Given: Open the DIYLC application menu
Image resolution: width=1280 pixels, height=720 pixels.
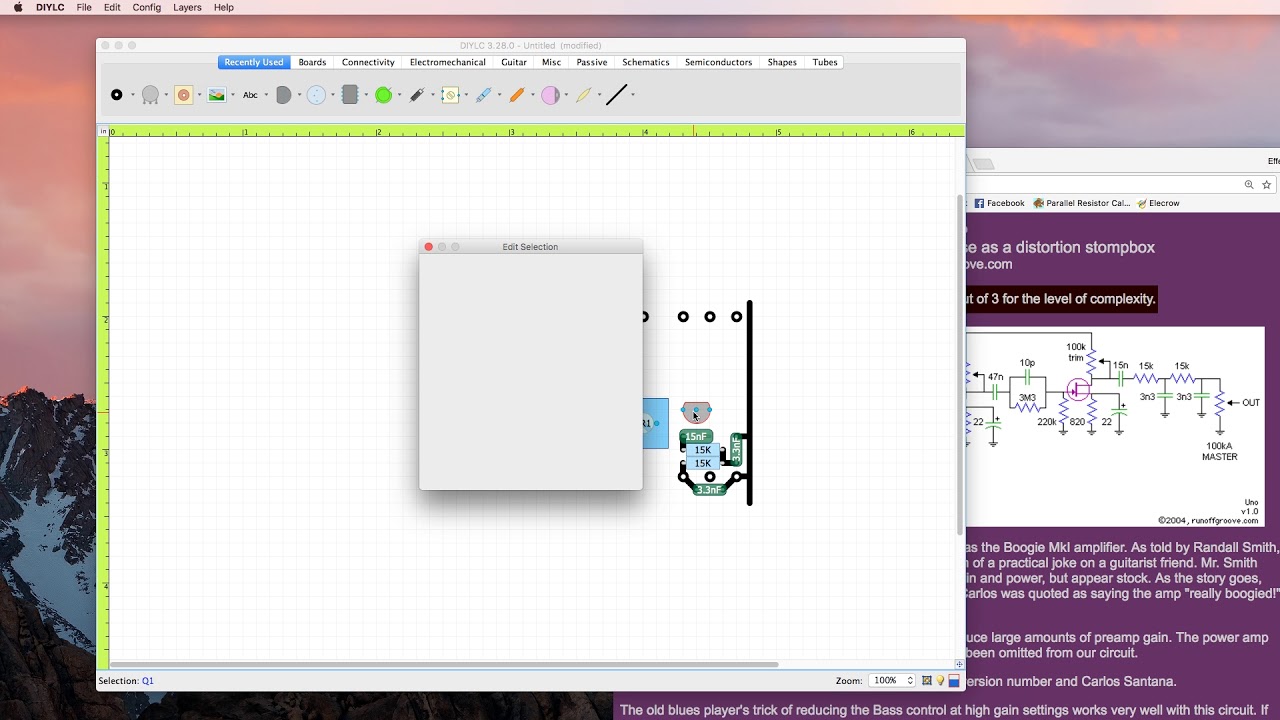Looking at the screenshot, I should (50, 7).
